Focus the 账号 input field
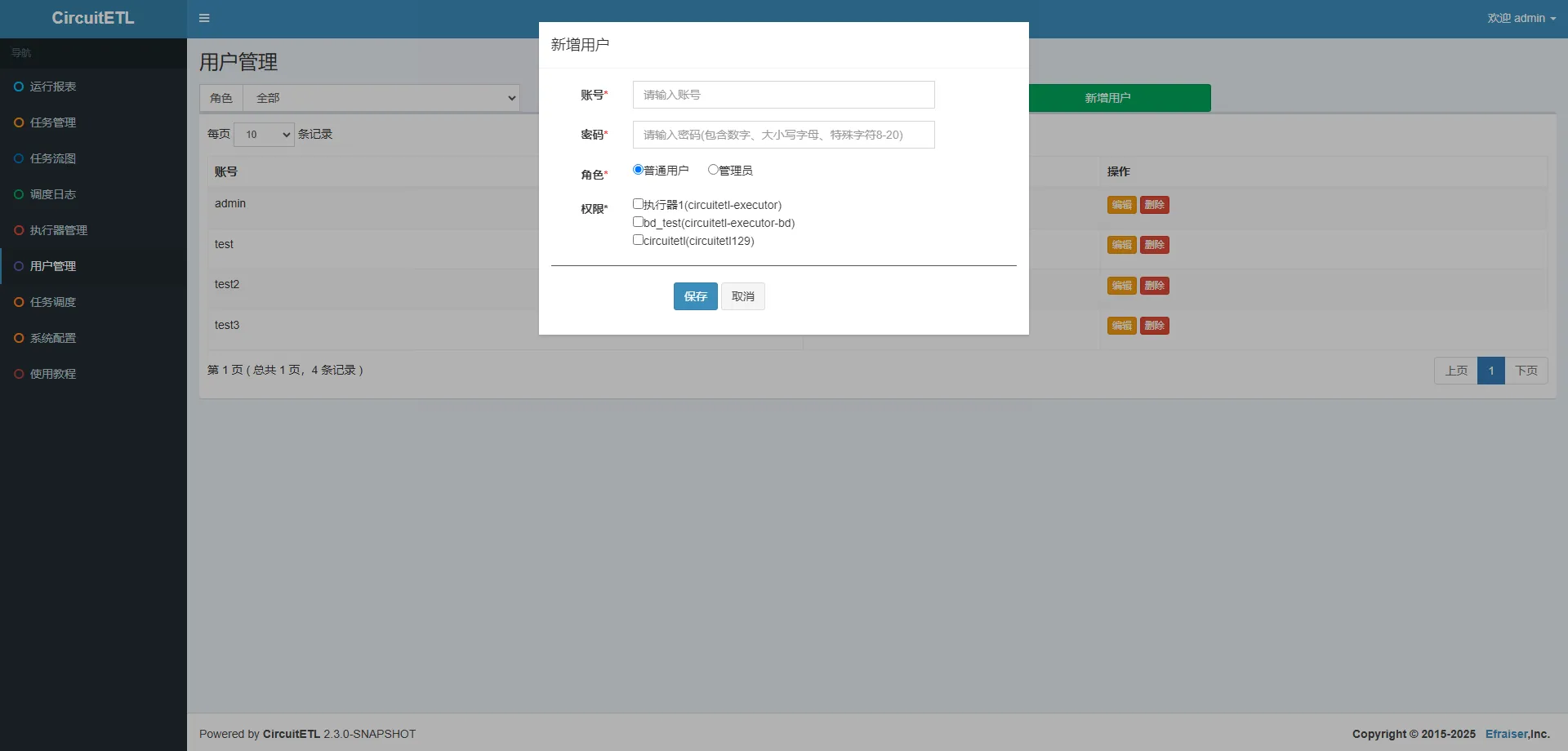Viewport: 1568px width, 751px height. 783,95
